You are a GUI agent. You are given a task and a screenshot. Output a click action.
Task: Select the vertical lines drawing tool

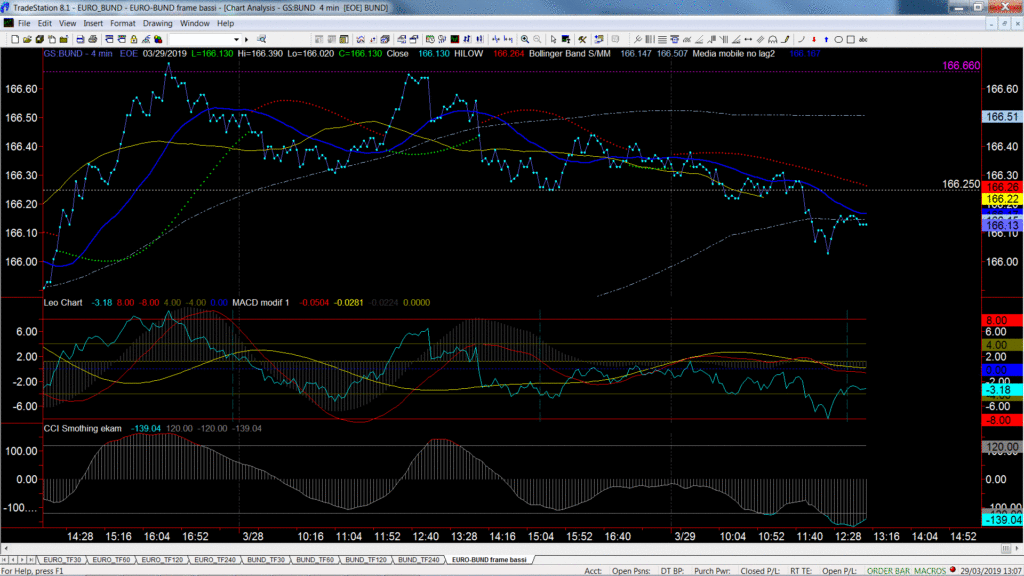point(650,39)
